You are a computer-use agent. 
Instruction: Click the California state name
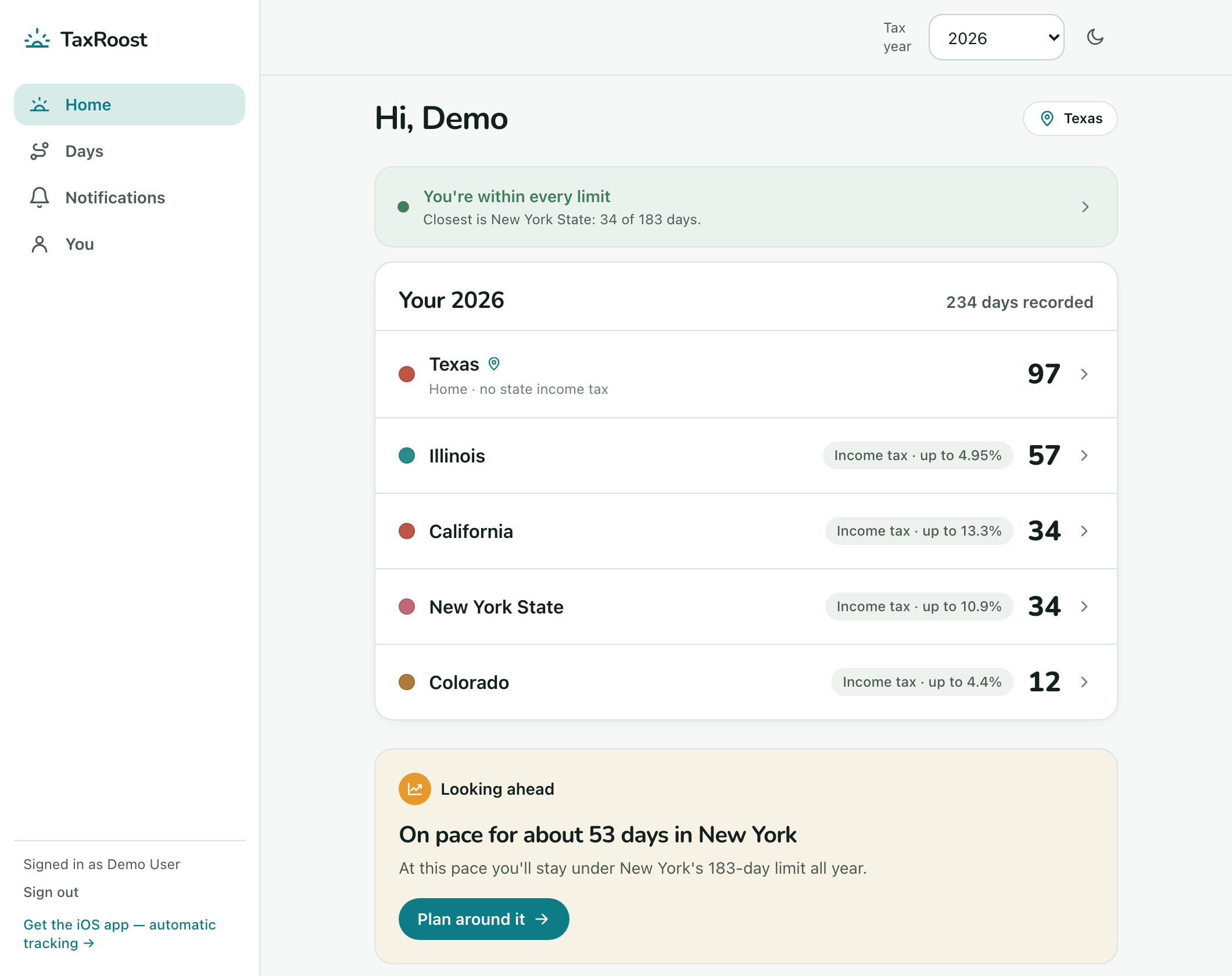coord(471,532)
